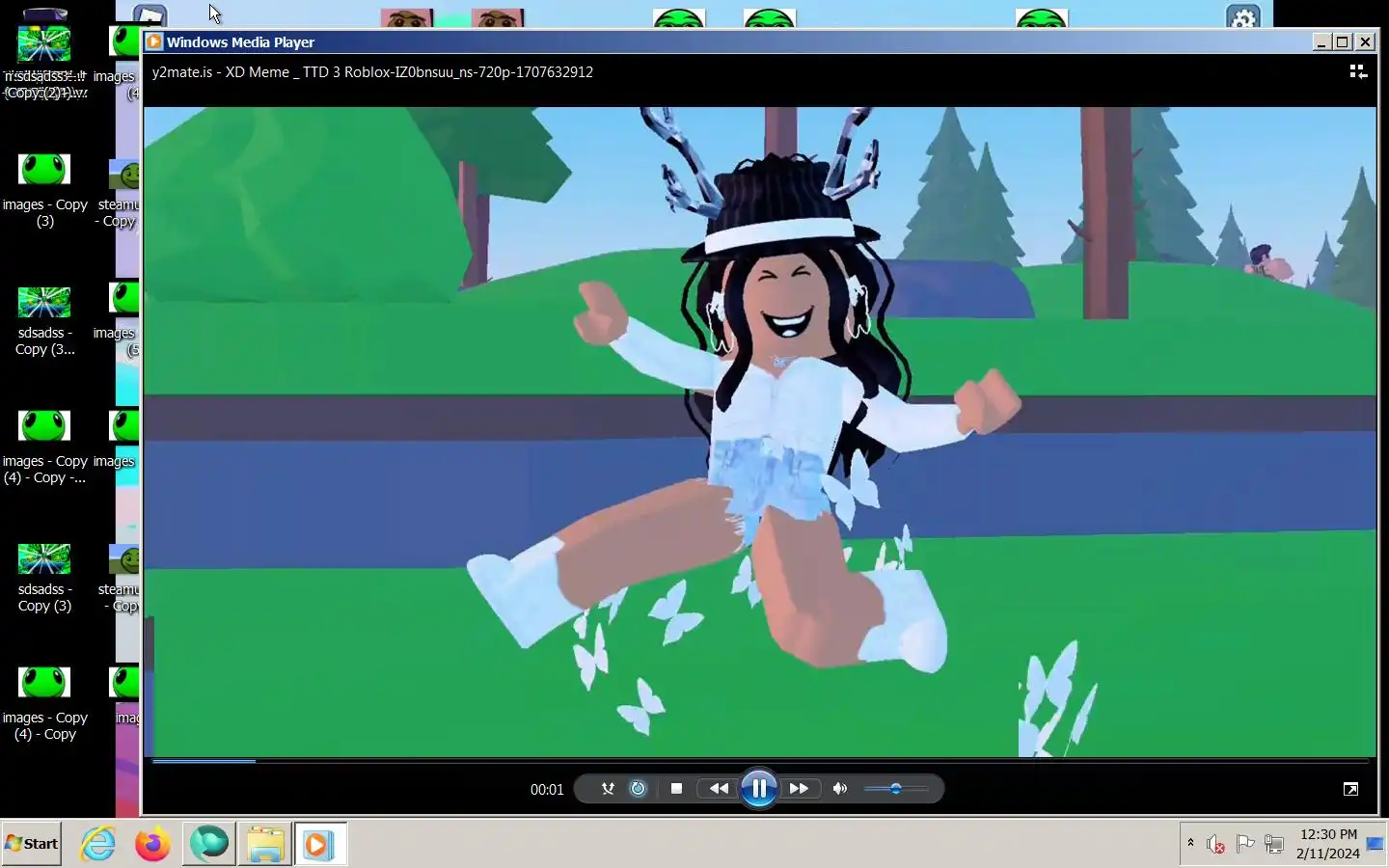The image size is (1389, 868).
Task: Click the seek bar above the playback controls
Action: [760, 762]
